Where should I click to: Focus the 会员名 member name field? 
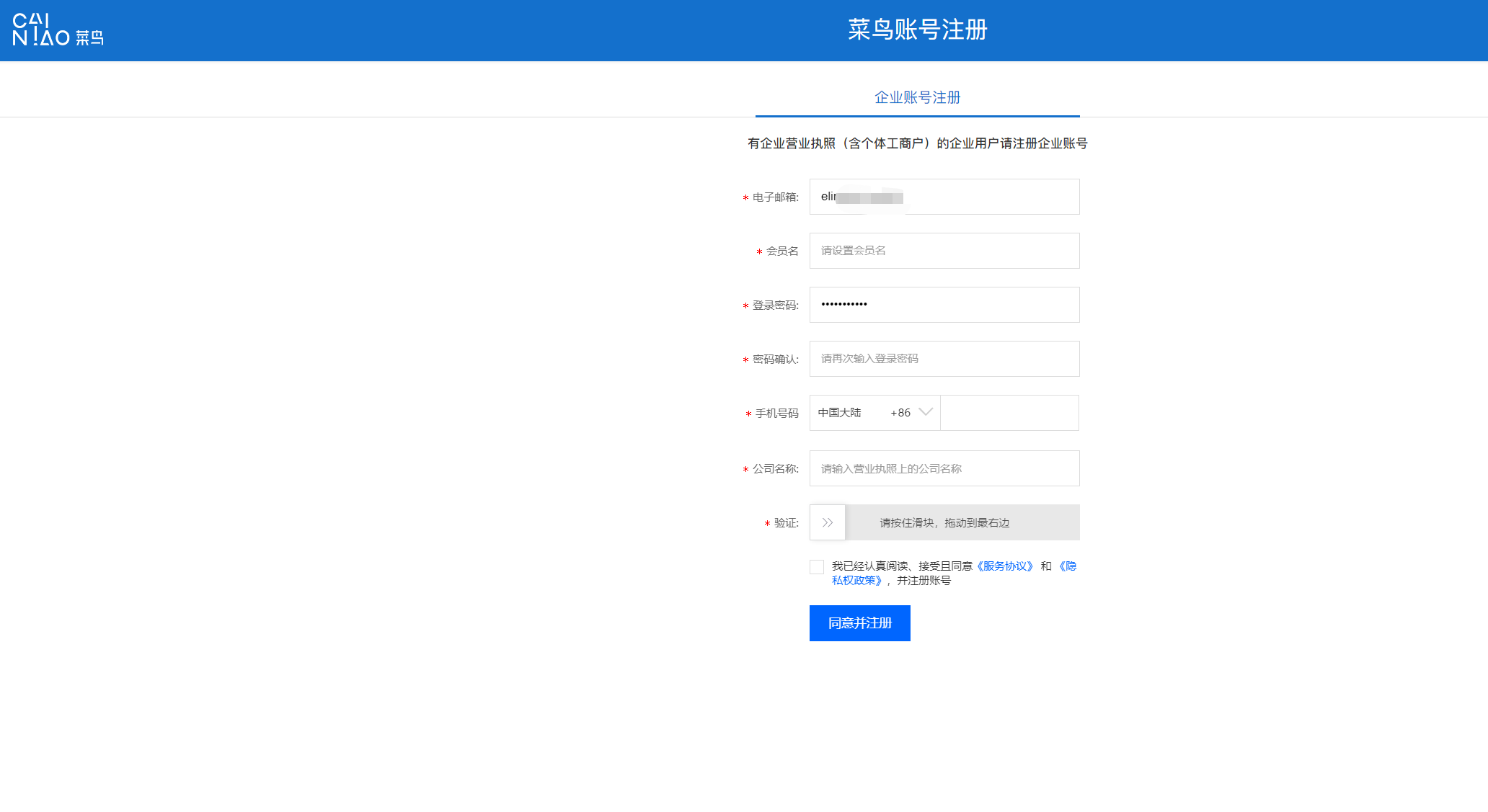944,251
